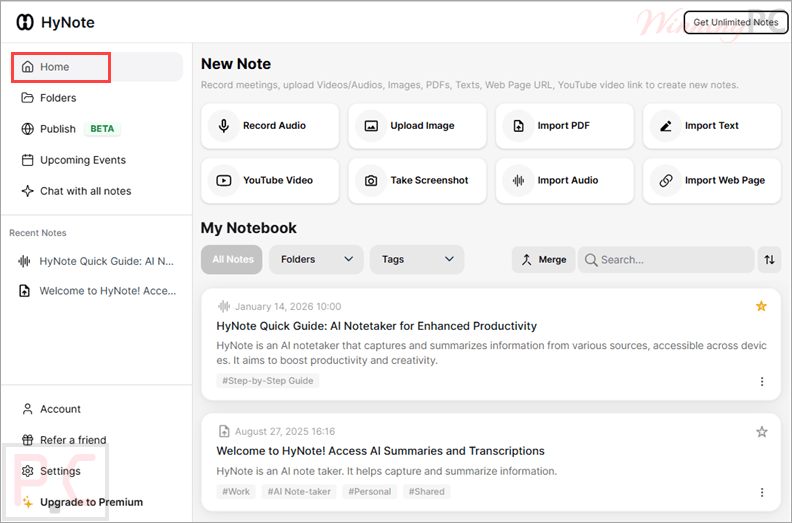792x523 pixels.
Task: Click the play icon on YouTube Video
Action: (x=224, y=180)
